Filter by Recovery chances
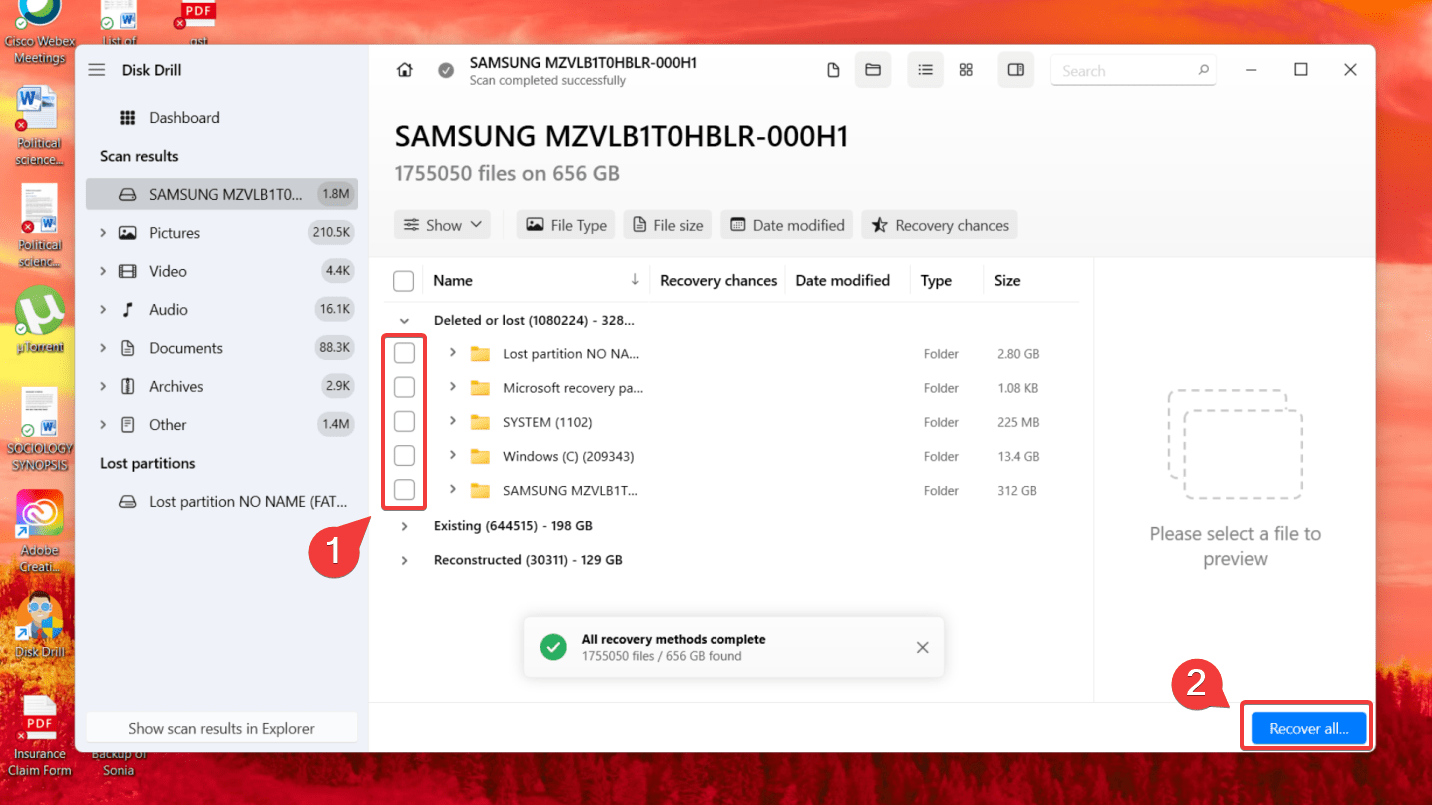 939,225
